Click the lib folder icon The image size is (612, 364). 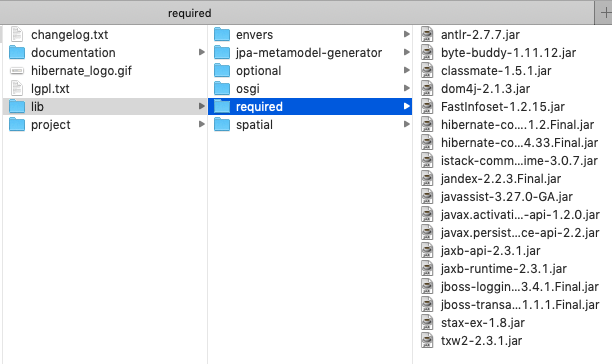(17, 106)
